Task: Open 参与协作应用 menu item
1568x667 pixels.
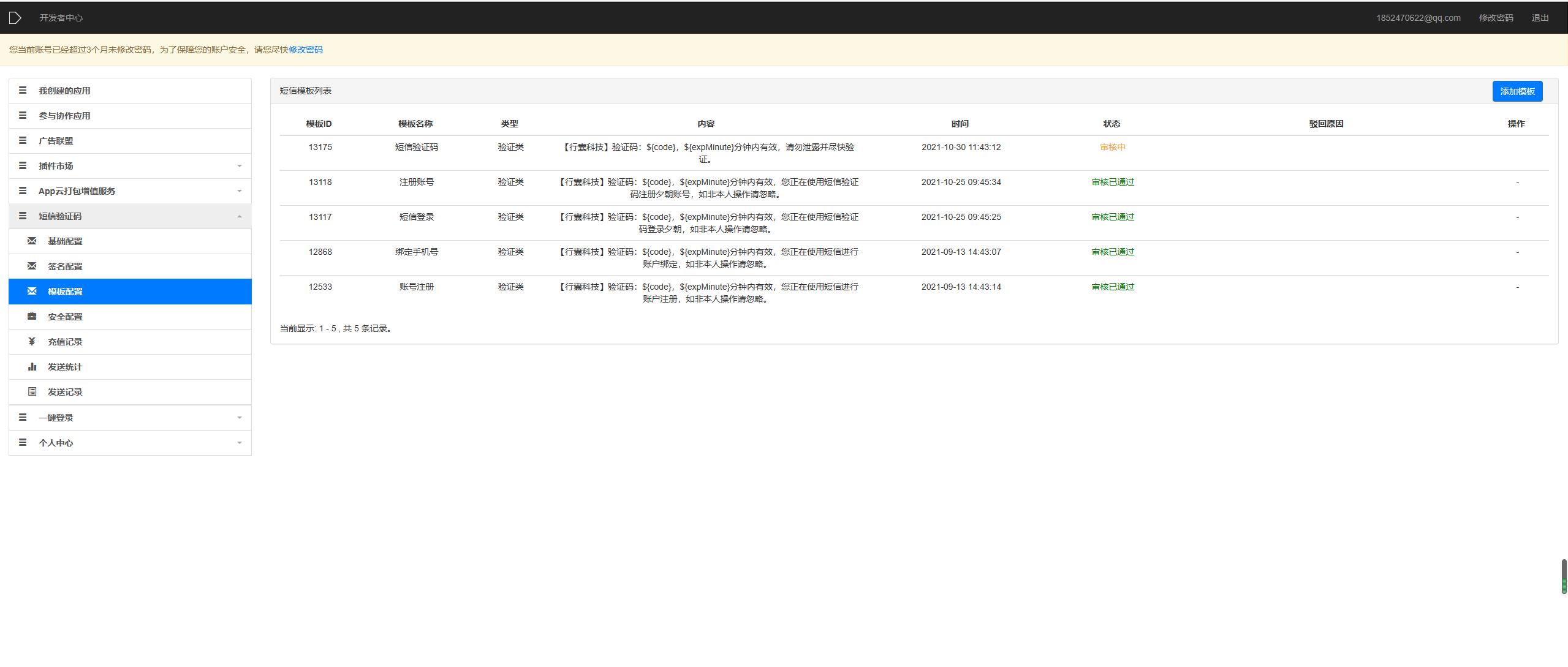Action: click(64, 116)
